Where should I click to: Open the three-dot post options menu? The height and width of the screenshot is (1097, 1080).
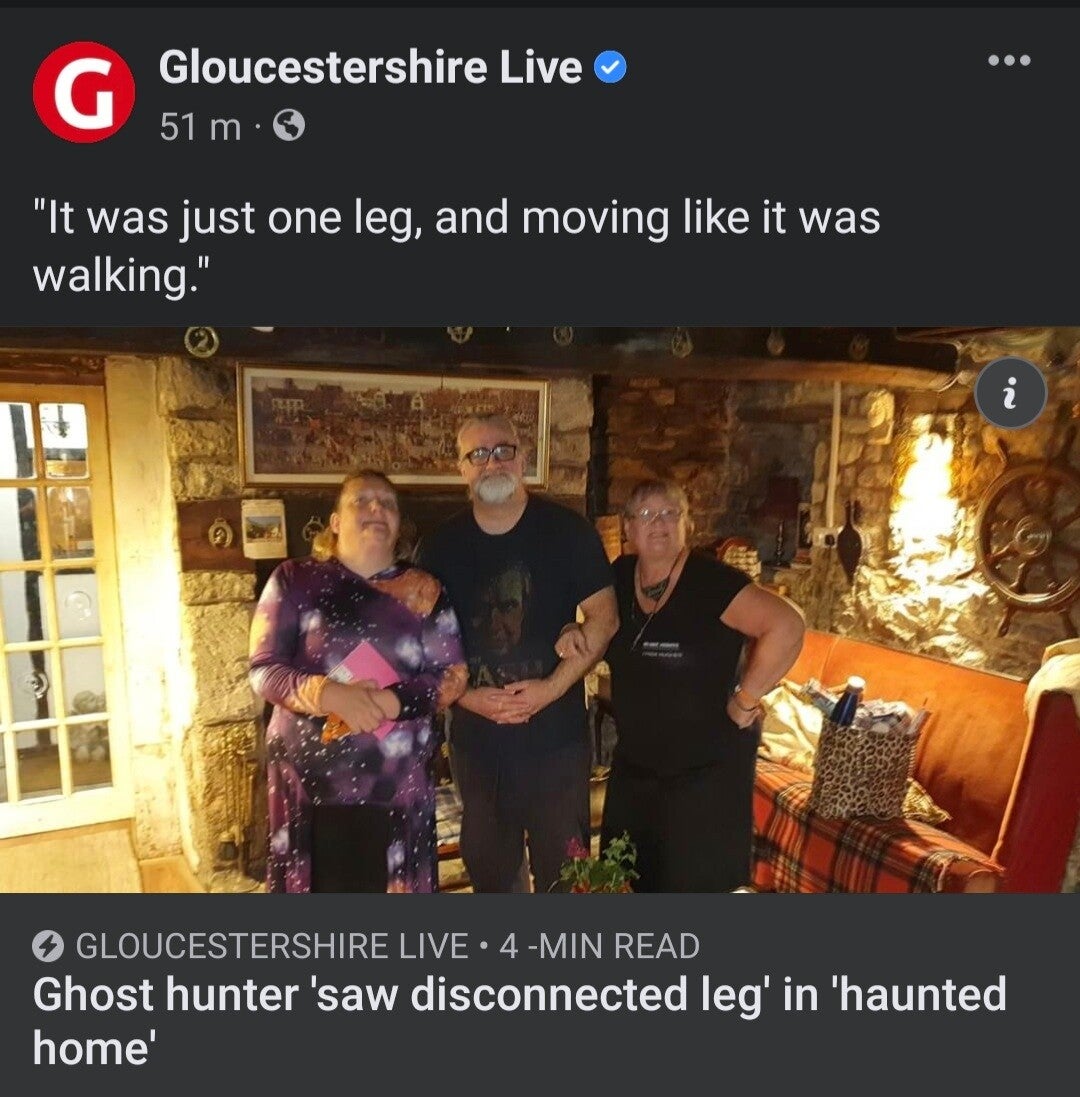click(x=1009, y=60)
